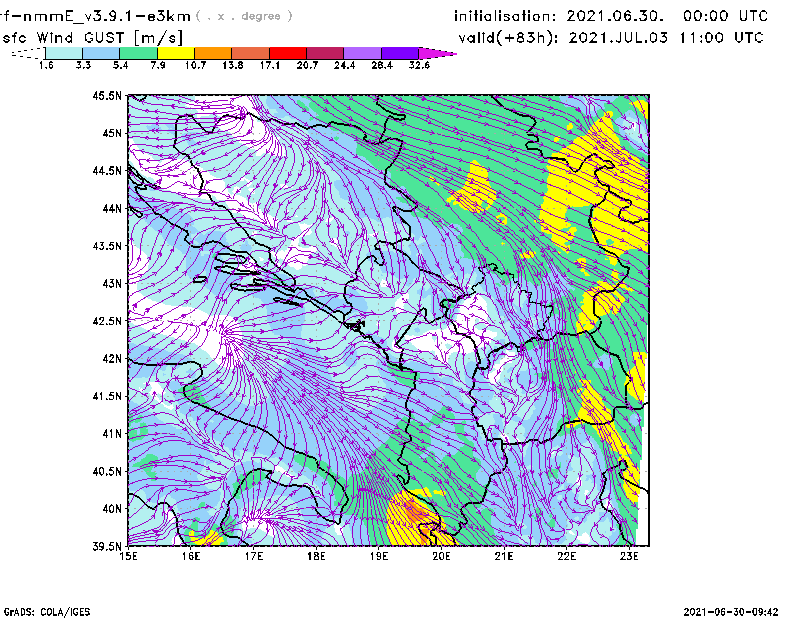Click the legend value '3.3'

click(83, 65)
